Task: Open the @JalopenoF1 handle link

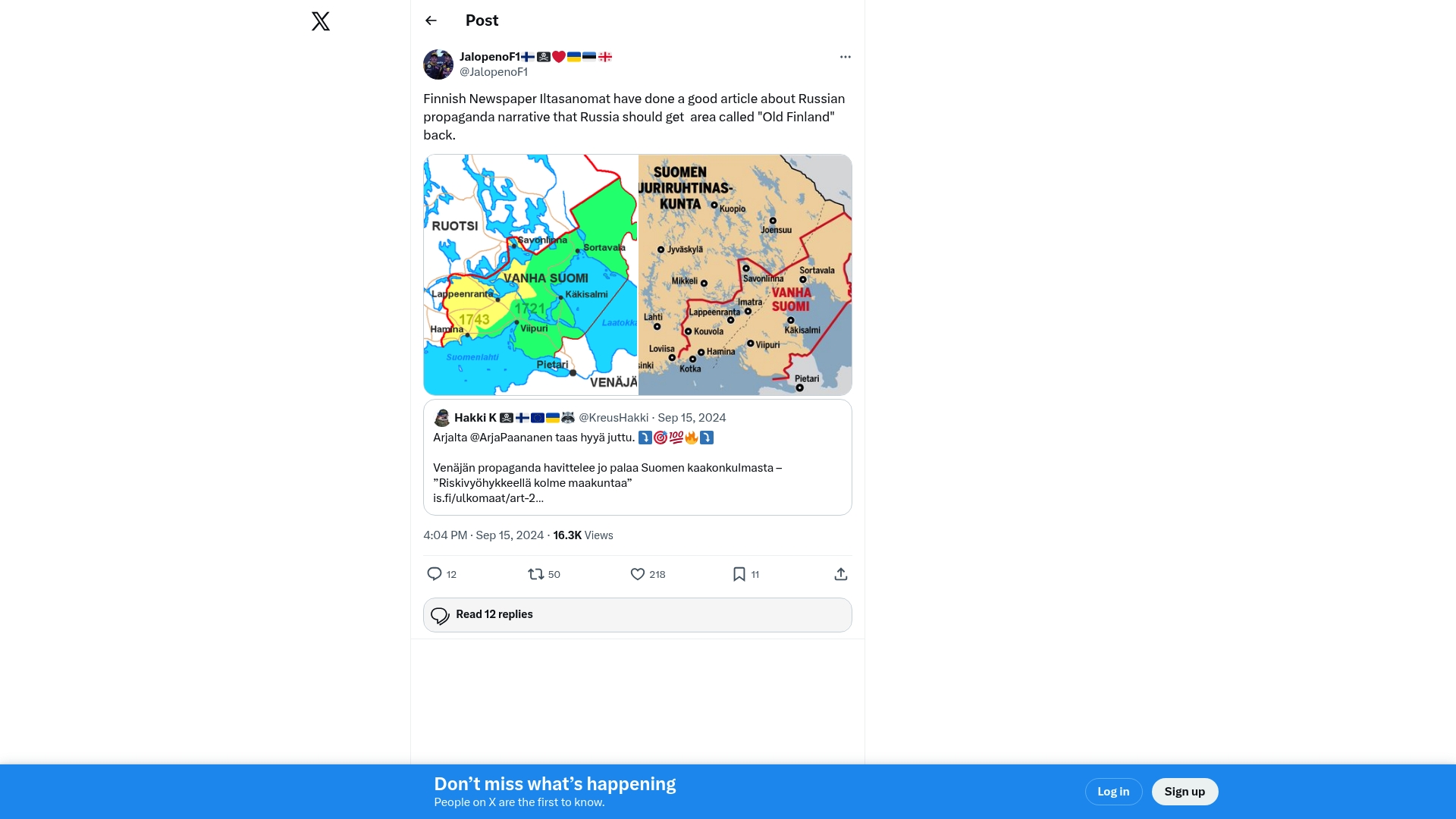Action: 494,72
